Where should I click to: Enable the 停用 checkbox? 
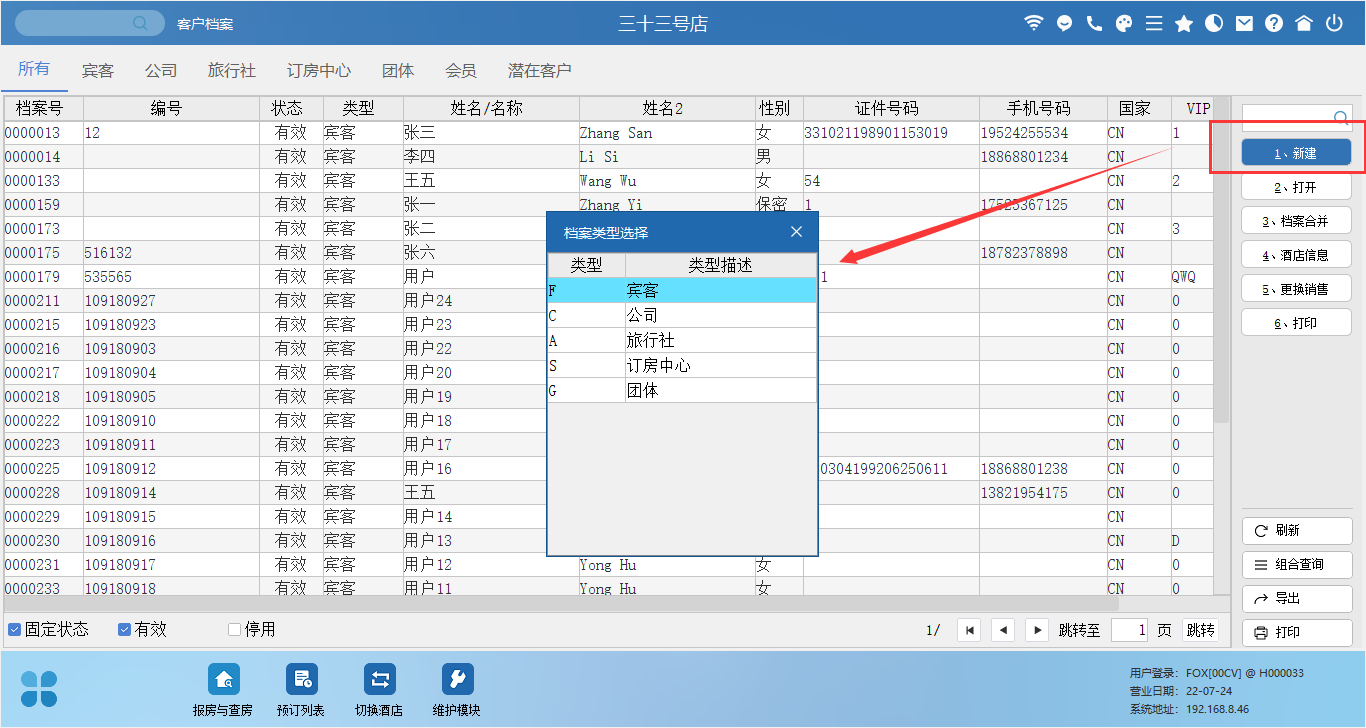pyautogui.click(x=235, y=630)
